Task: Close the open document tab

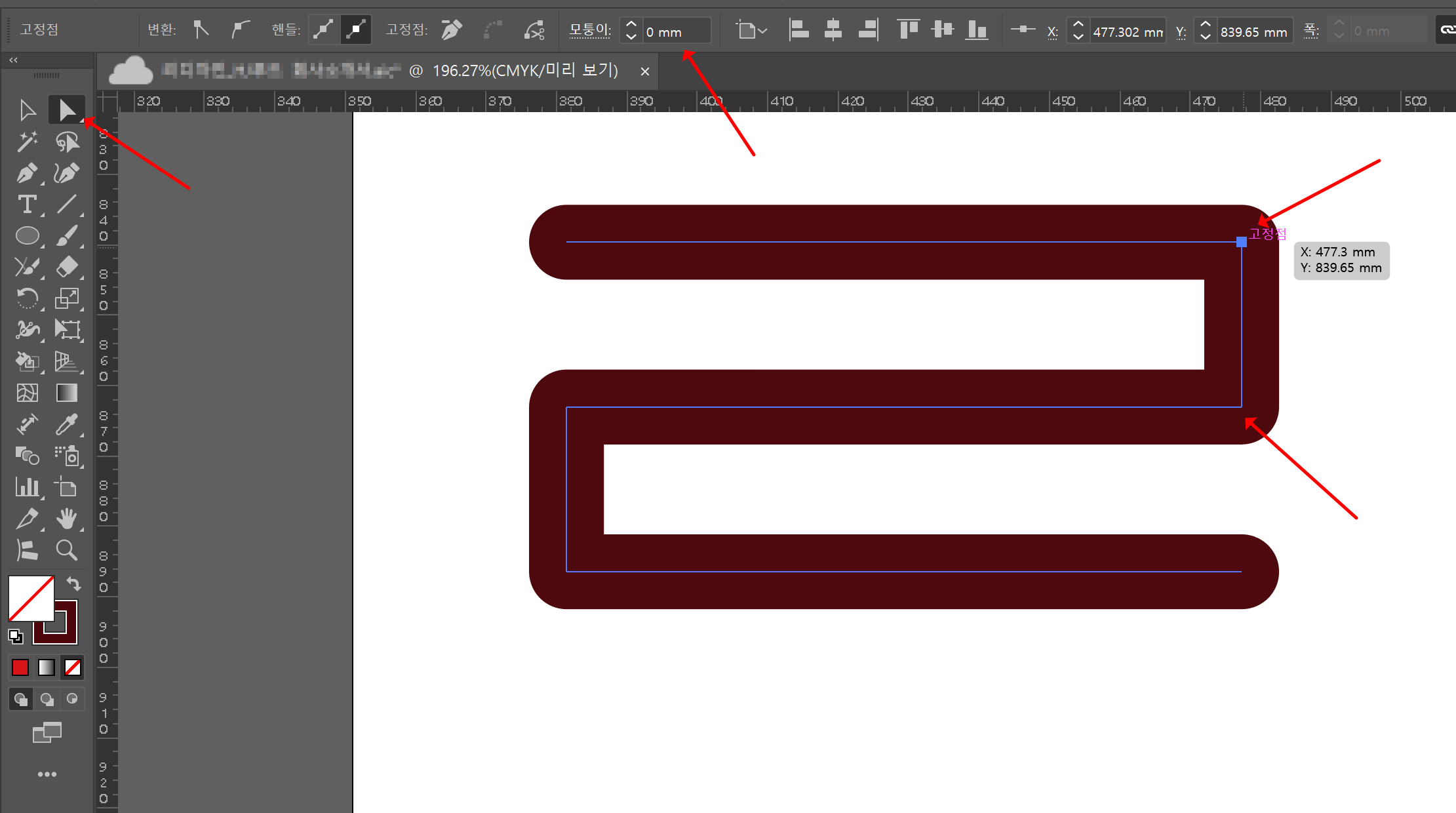Action: click(x=645, y=71)
